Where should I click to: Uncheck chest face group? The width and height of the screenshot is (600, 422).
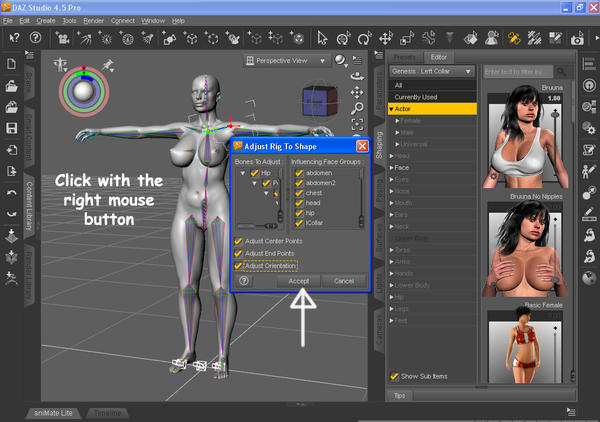(299, 193)
